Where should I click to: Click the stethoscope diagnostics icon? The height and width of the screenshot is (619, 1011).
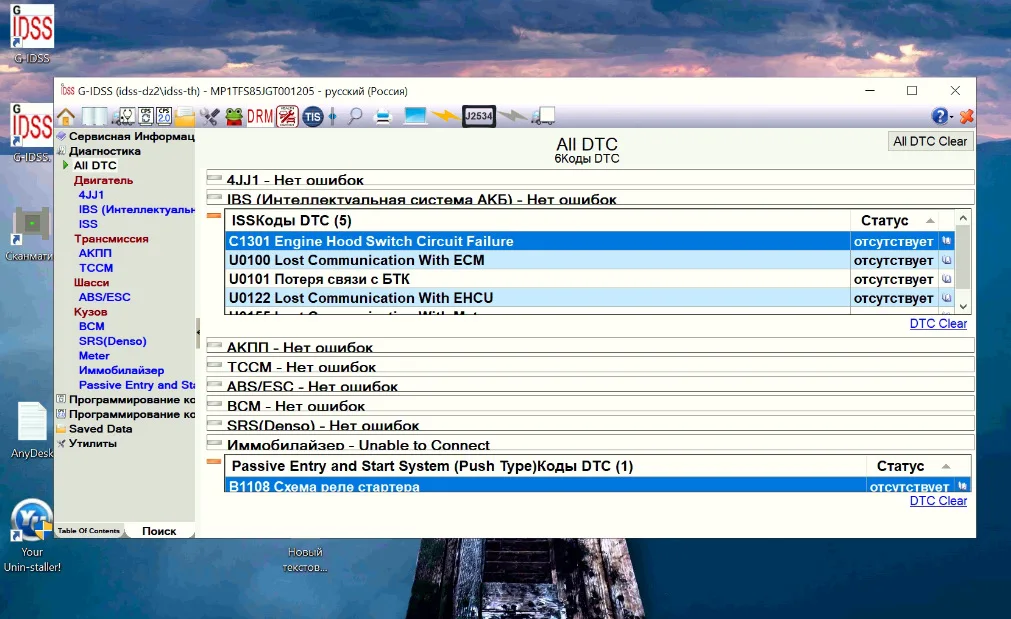(124, 117)
